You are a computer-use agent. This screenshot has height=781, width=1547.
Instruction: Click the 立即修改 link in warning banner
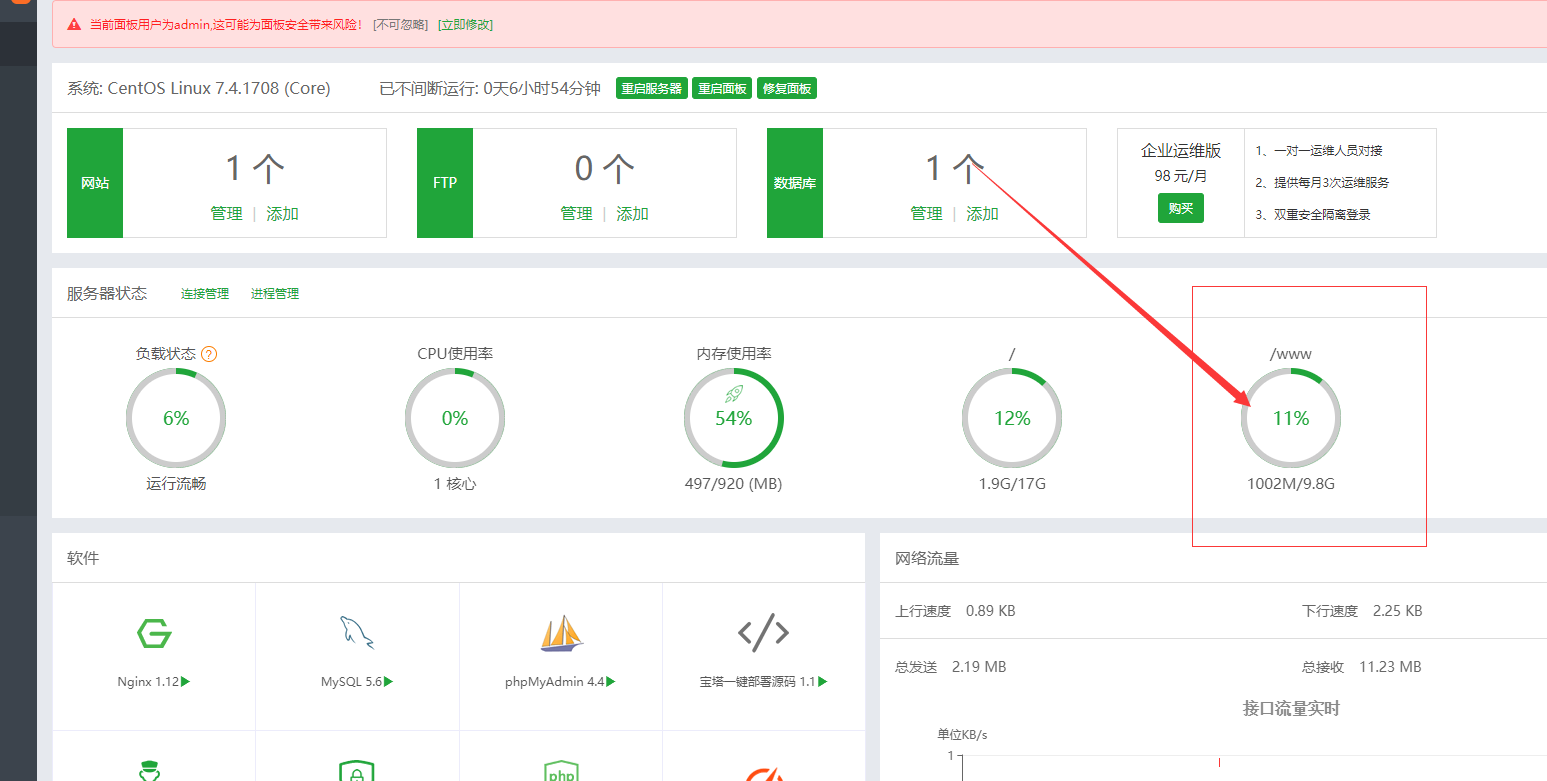tap(465, 24)
